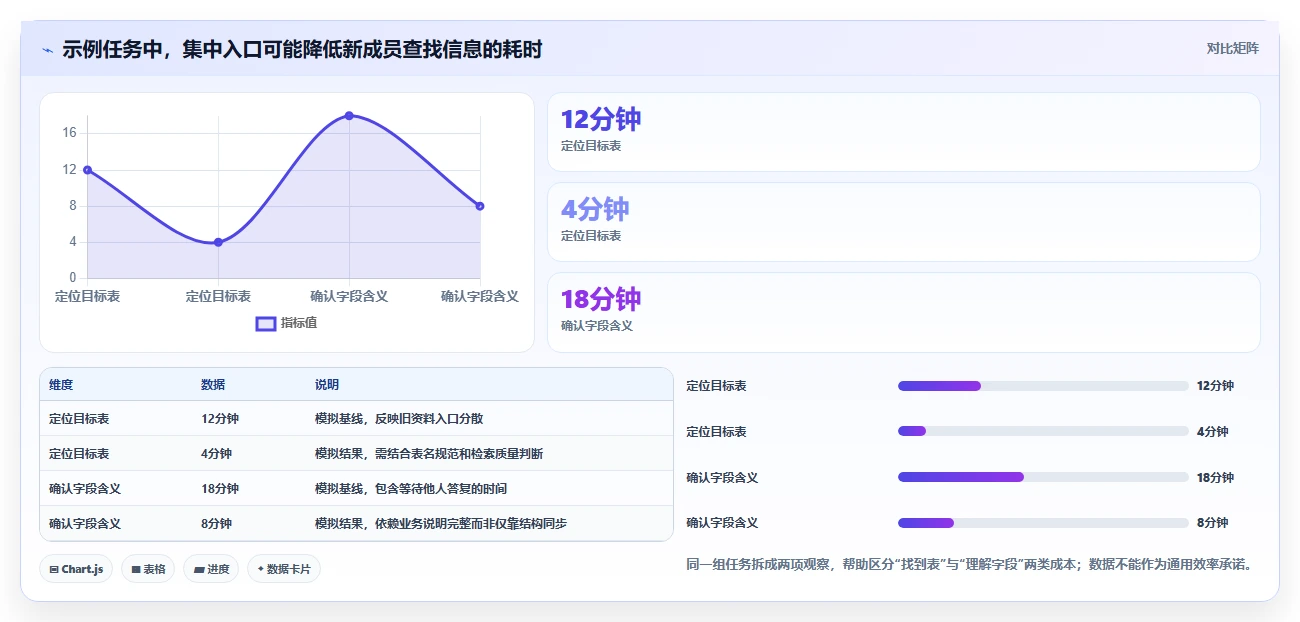Click the 对比矩阵 label in the header
The image size is (1300, 622).
click(x=1233, y=48)
